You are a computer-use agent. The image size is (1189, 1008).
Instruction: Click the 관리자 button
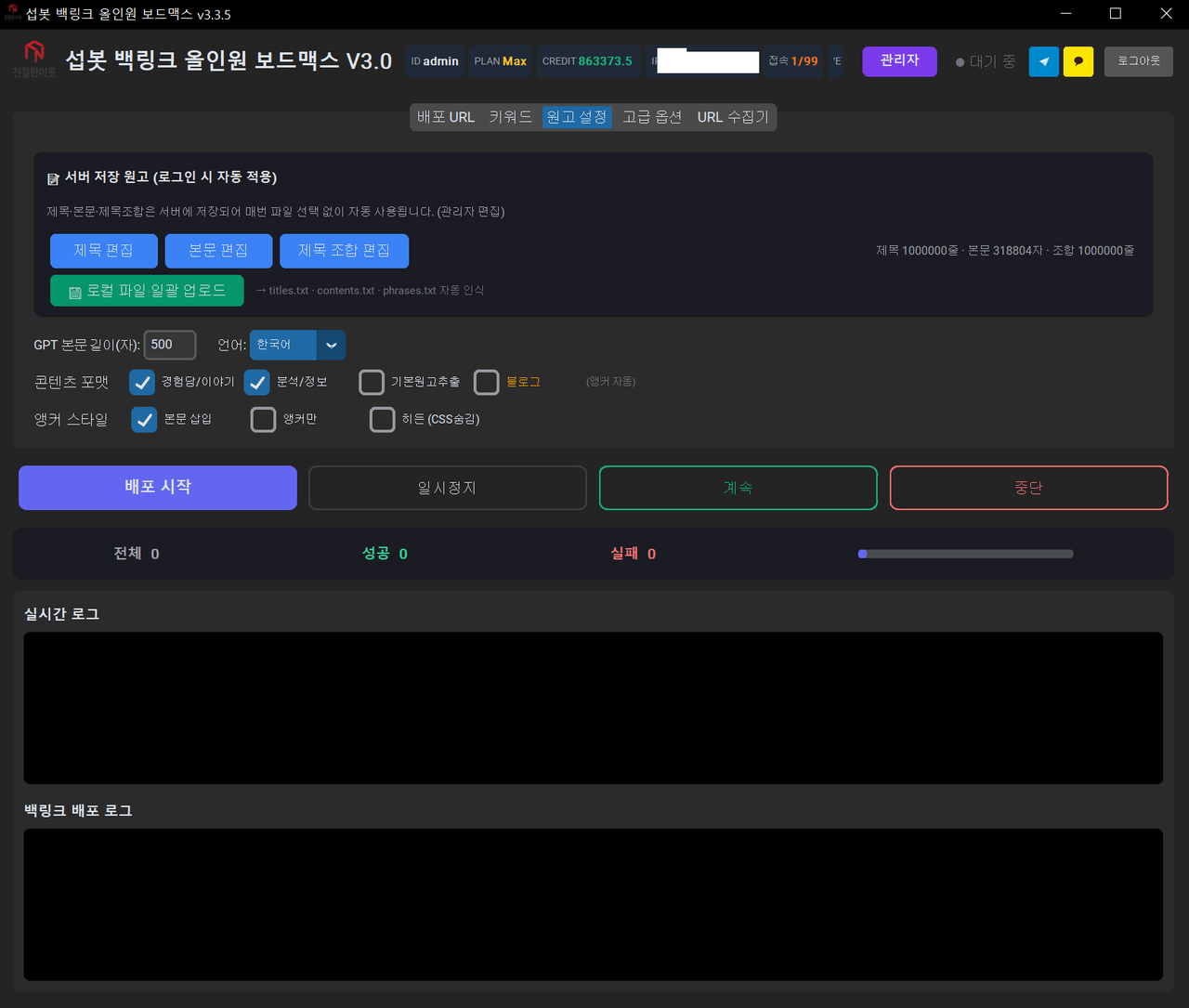(899, 61)
